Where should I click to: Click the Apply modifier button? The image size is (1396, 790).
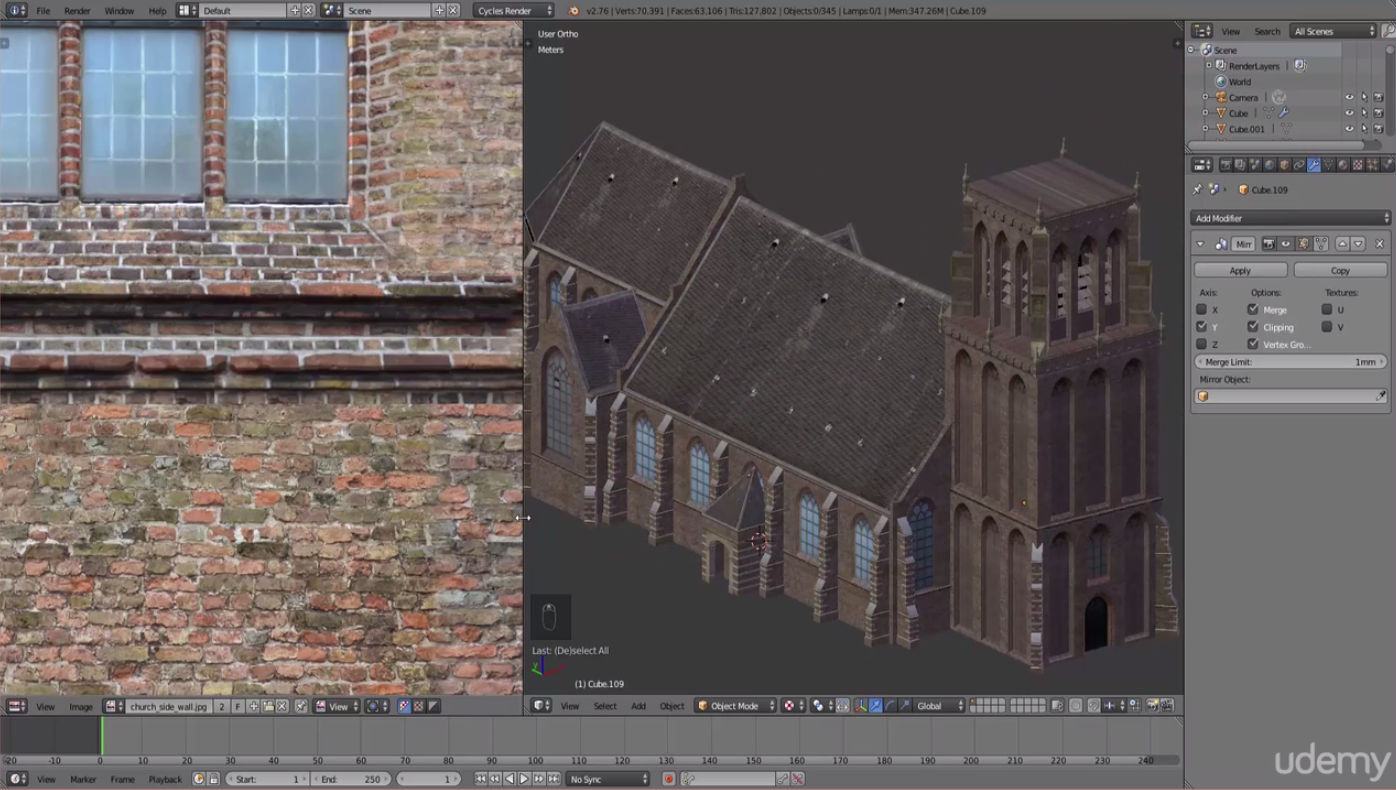1240,270
